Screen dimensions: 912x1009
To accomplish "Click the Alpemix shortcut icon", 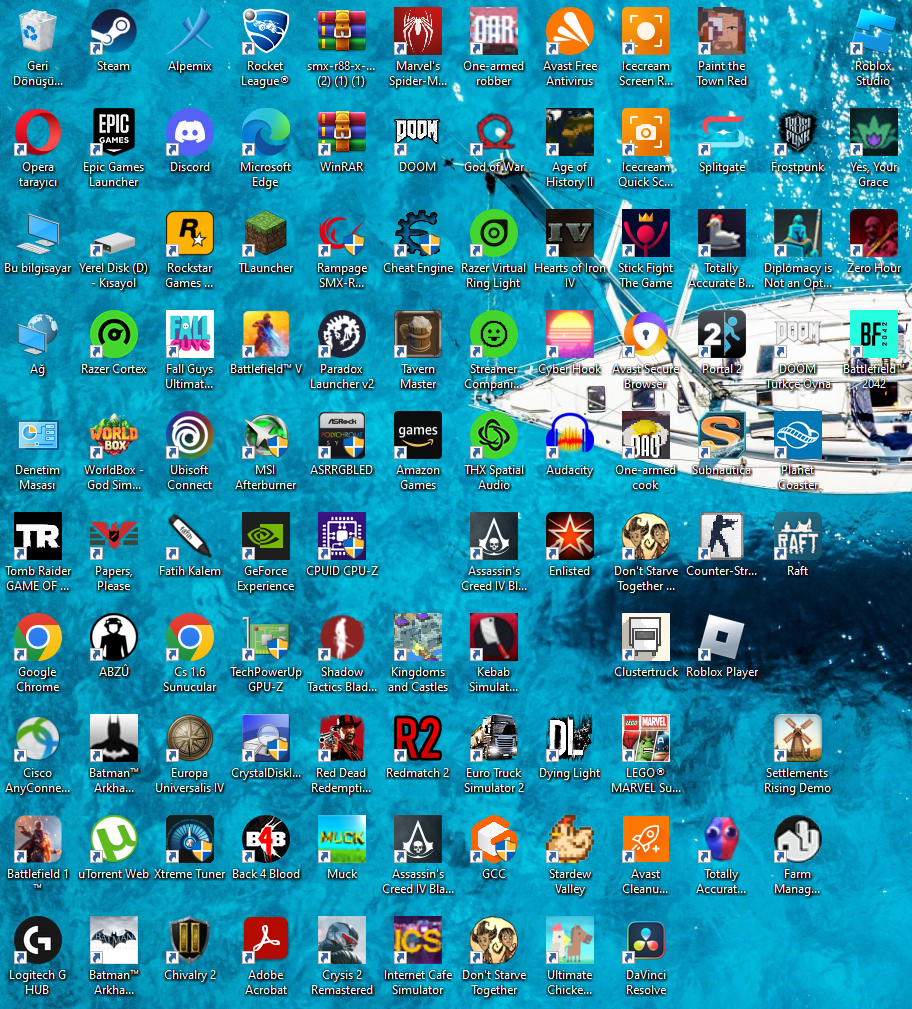I will [x=189, y=32].
